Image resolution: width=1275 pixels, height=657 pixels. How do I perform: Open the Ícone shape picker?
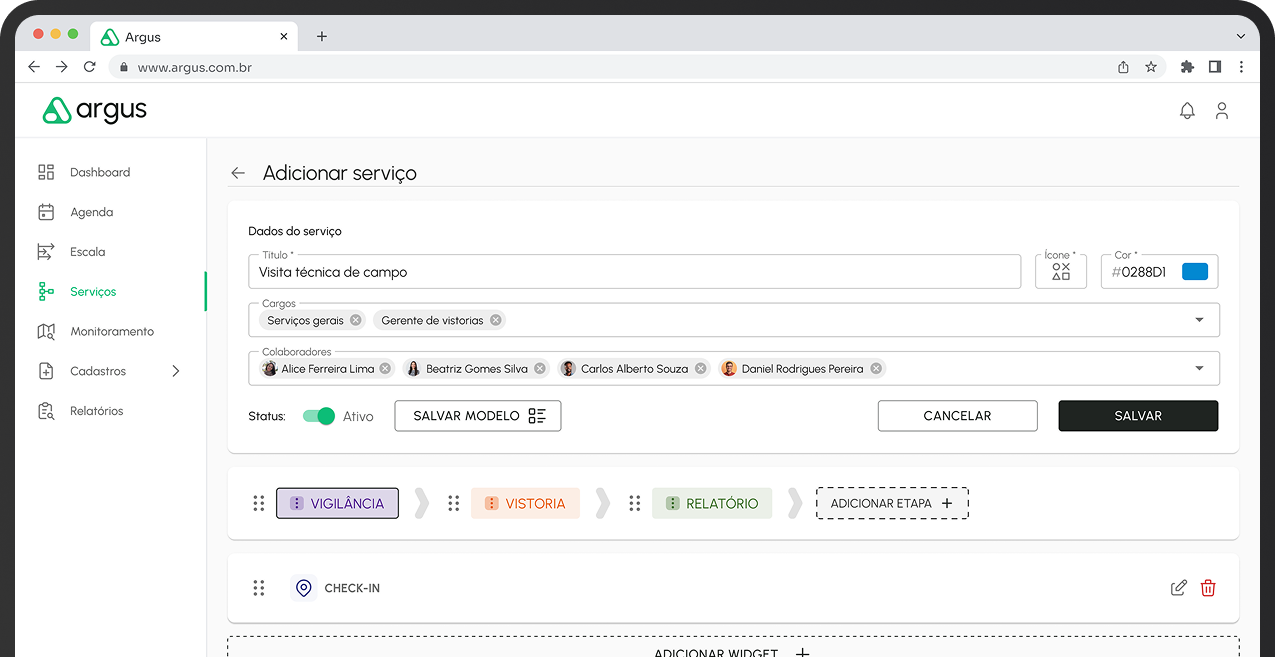1061,272
